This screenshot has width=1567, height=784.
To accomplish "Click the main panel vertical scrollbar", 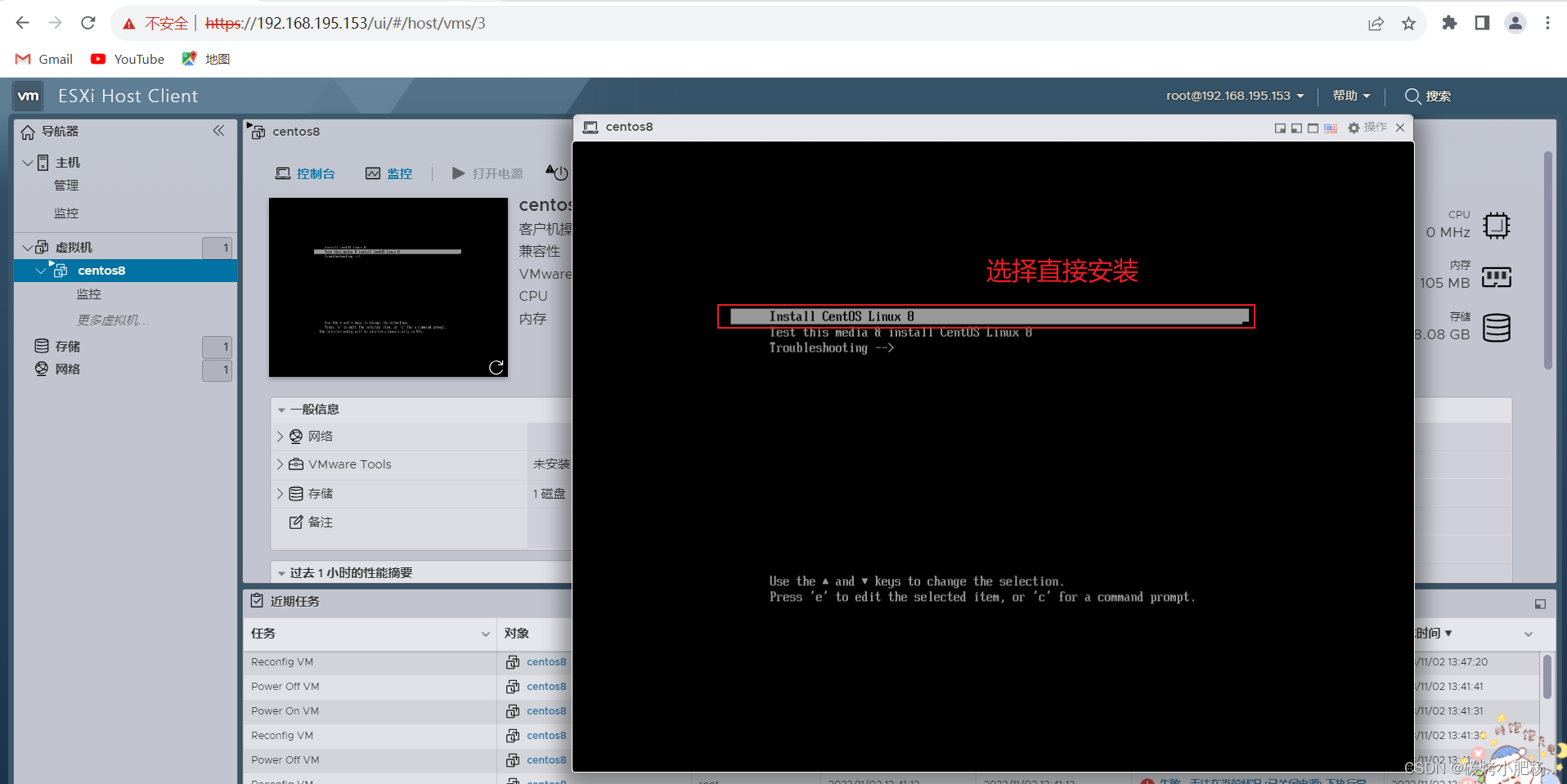I will click(x=1548, y=260).
